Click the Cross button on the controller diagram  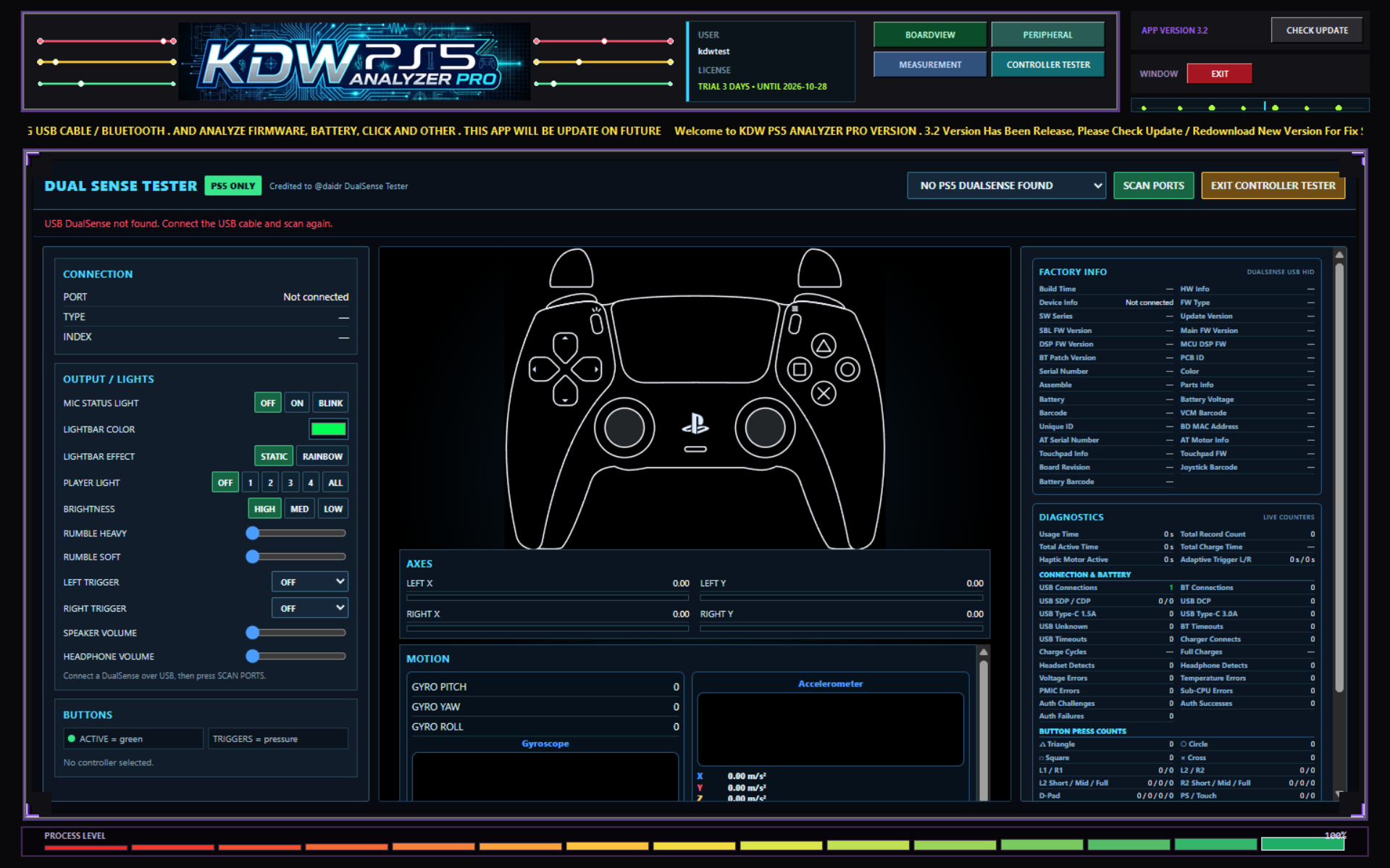pos(824,394)
